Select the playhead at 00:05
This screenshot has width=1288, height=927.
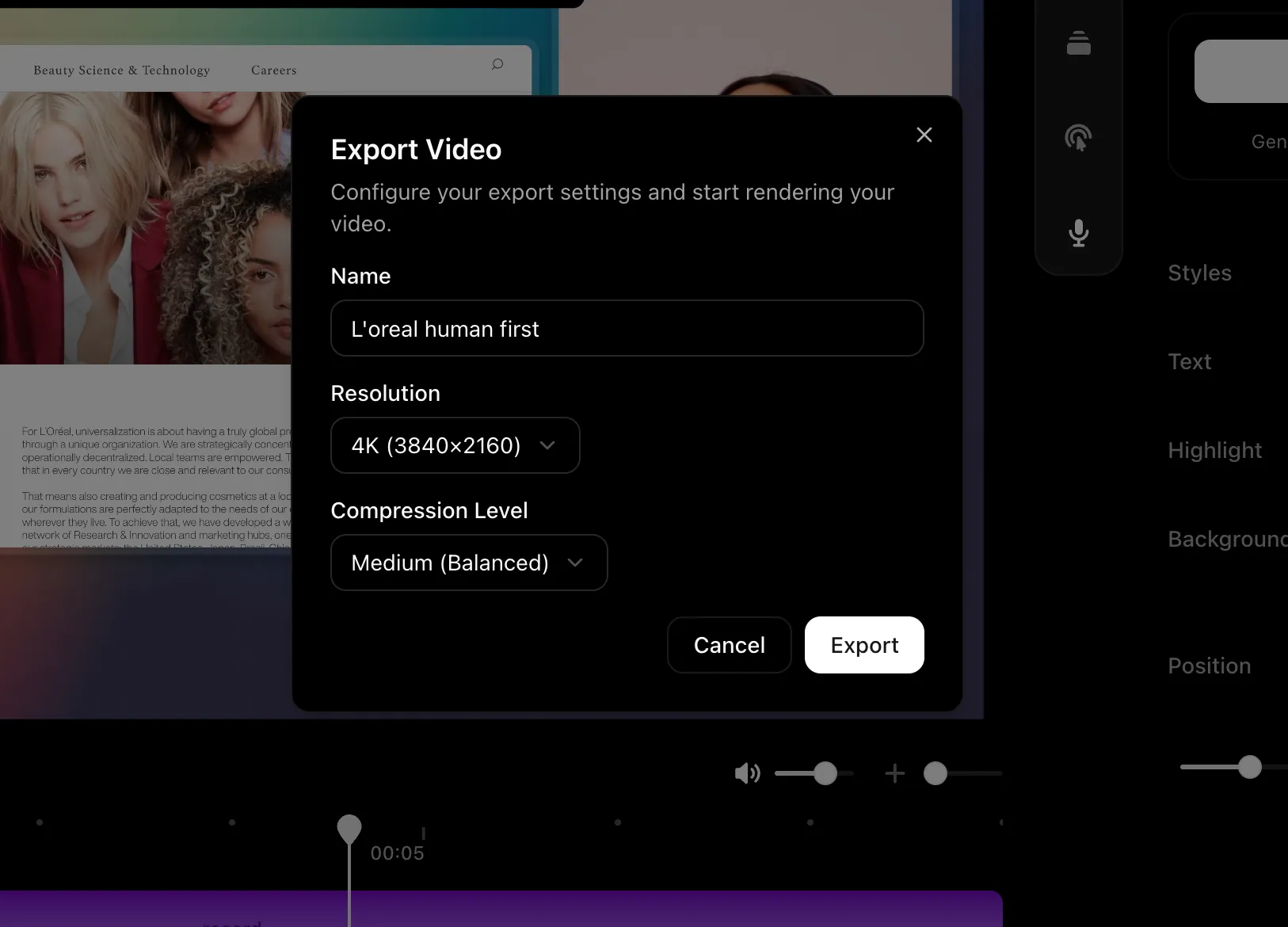[x=349, y=829]
